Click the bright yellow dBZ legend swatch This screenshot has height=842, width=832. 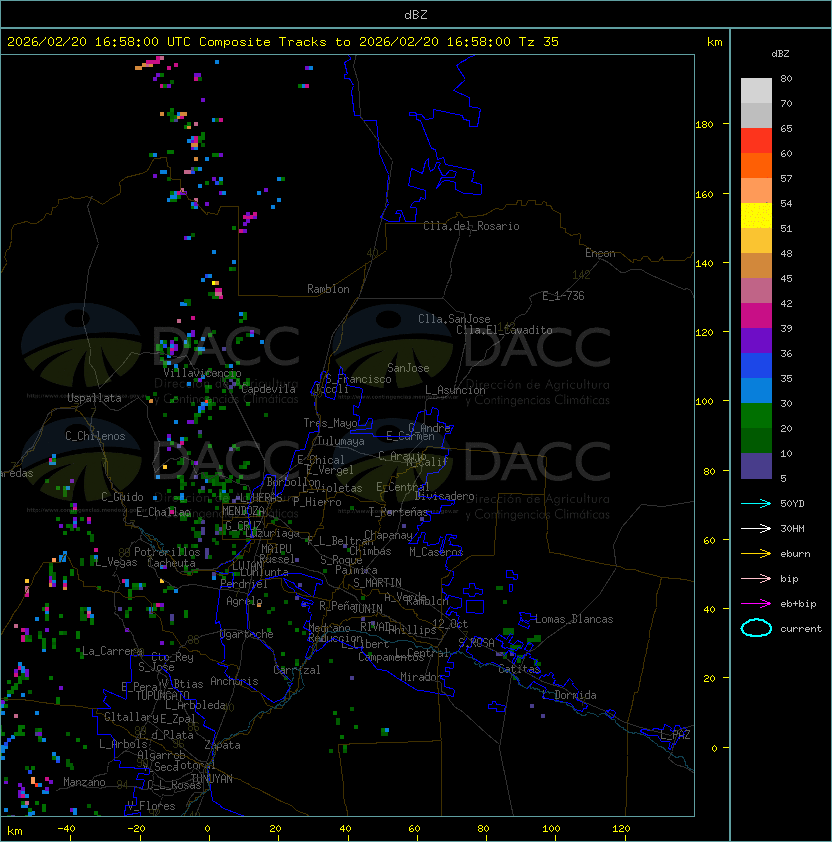(756, 216)
